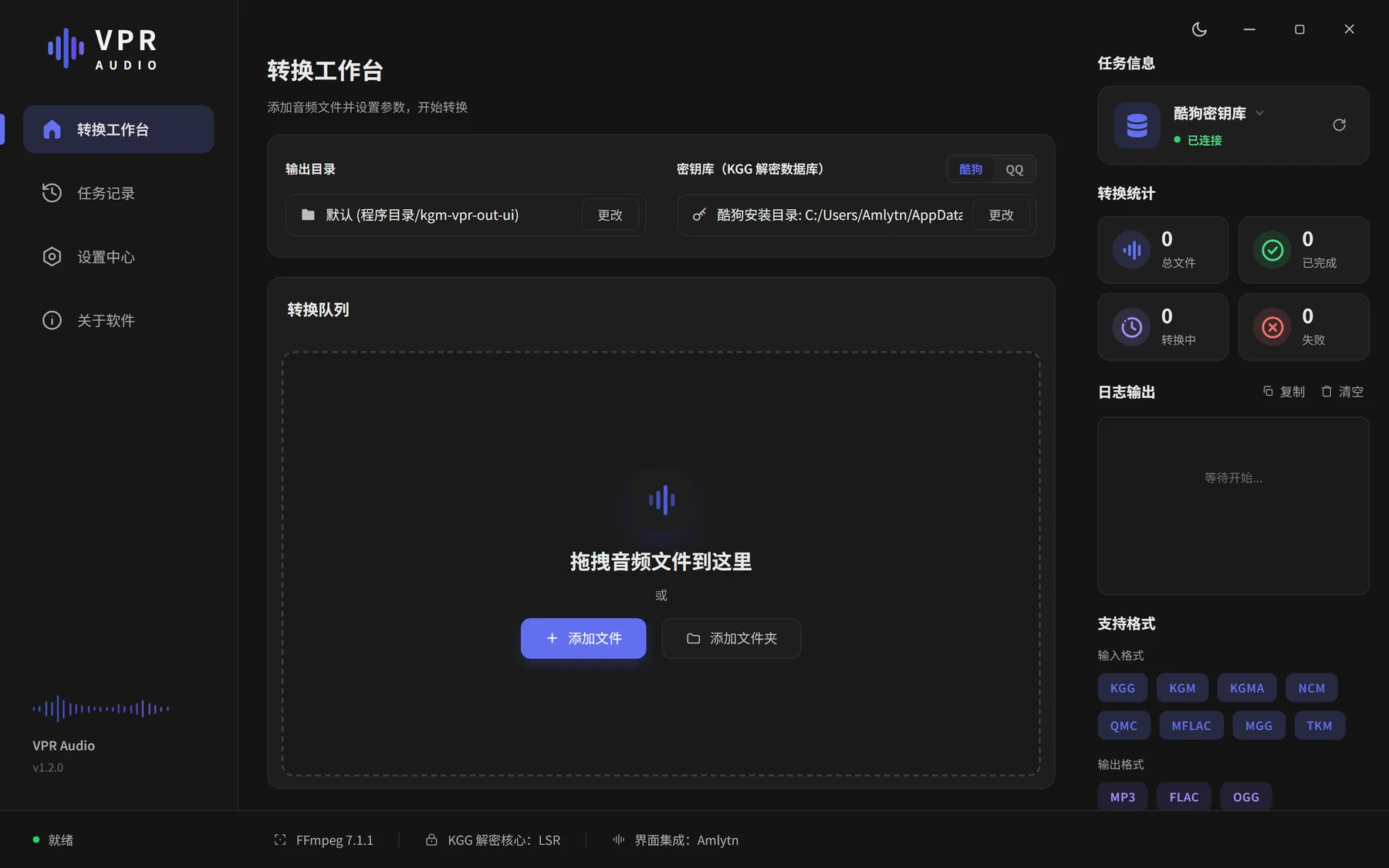Click FFmpeg 7.1.1 status bar entry
This screenshot has height=868, width=1389.
tap(323, 839)
